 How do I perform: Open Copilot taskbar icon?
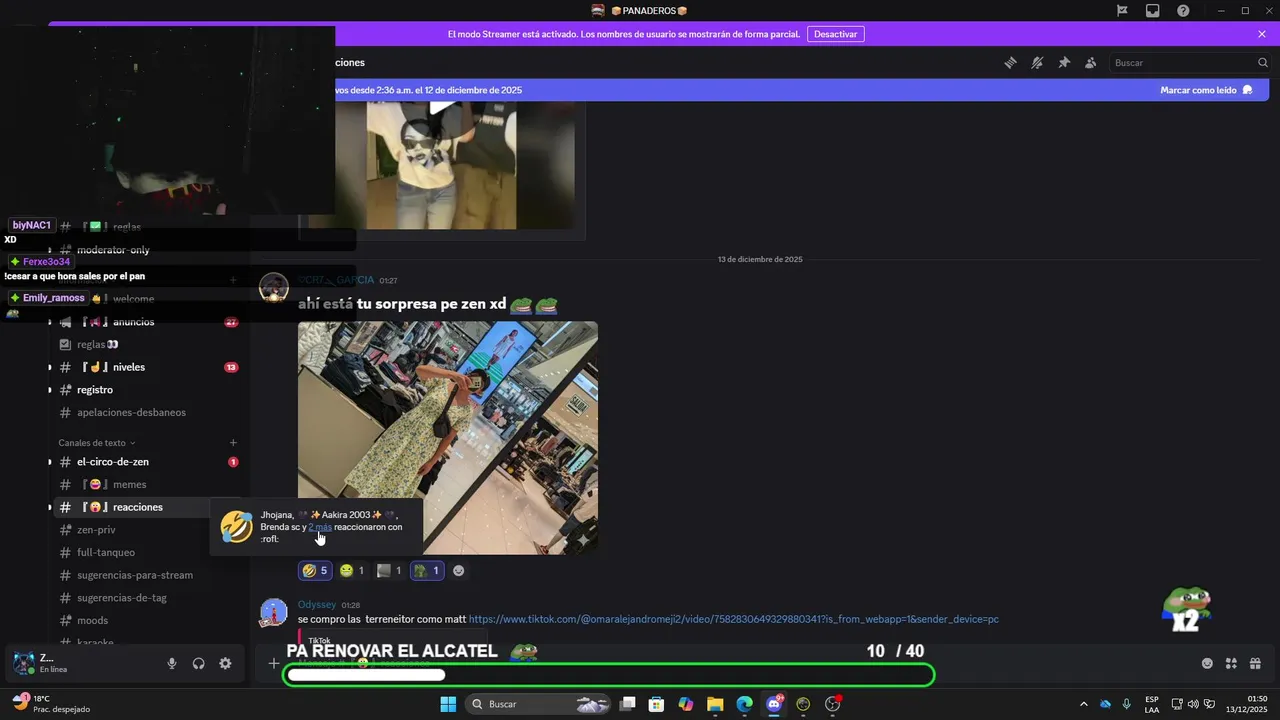pos(686,704)
